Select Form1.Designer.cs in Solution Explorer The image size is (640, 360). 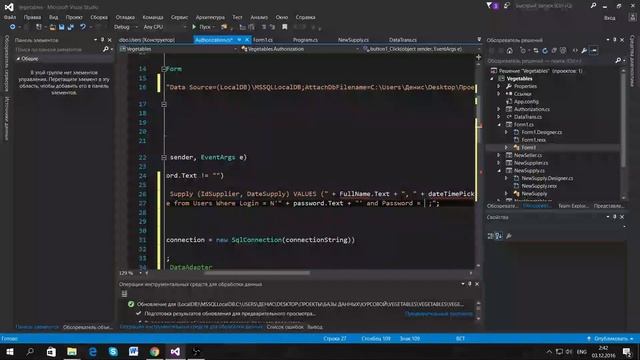541,132
